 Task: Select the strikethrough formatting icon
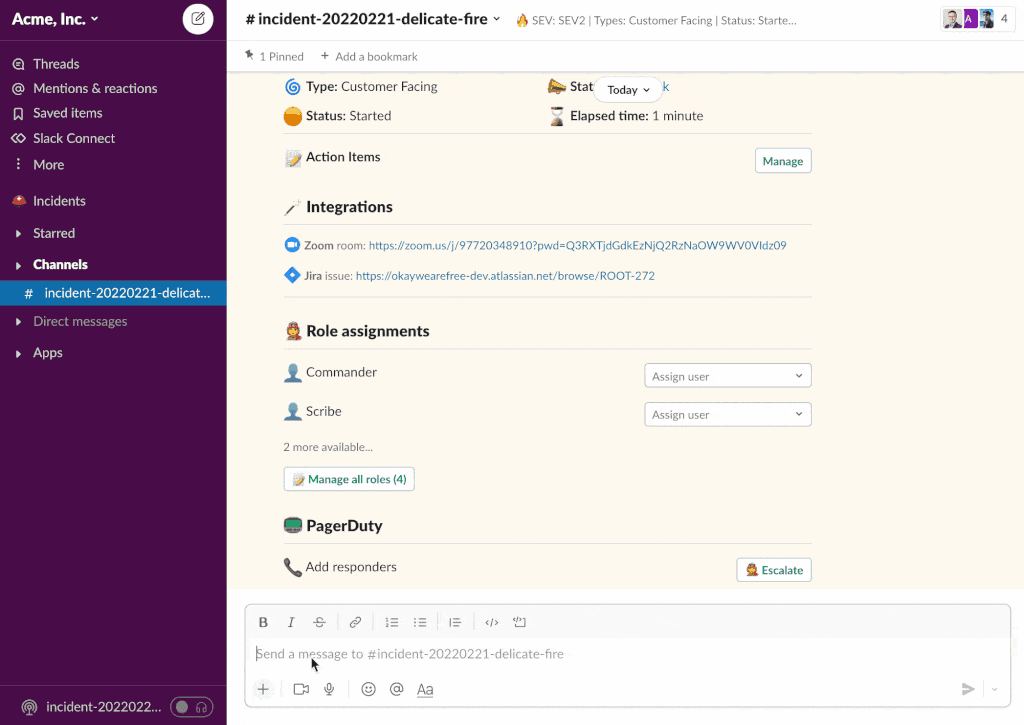coord(319,621)
